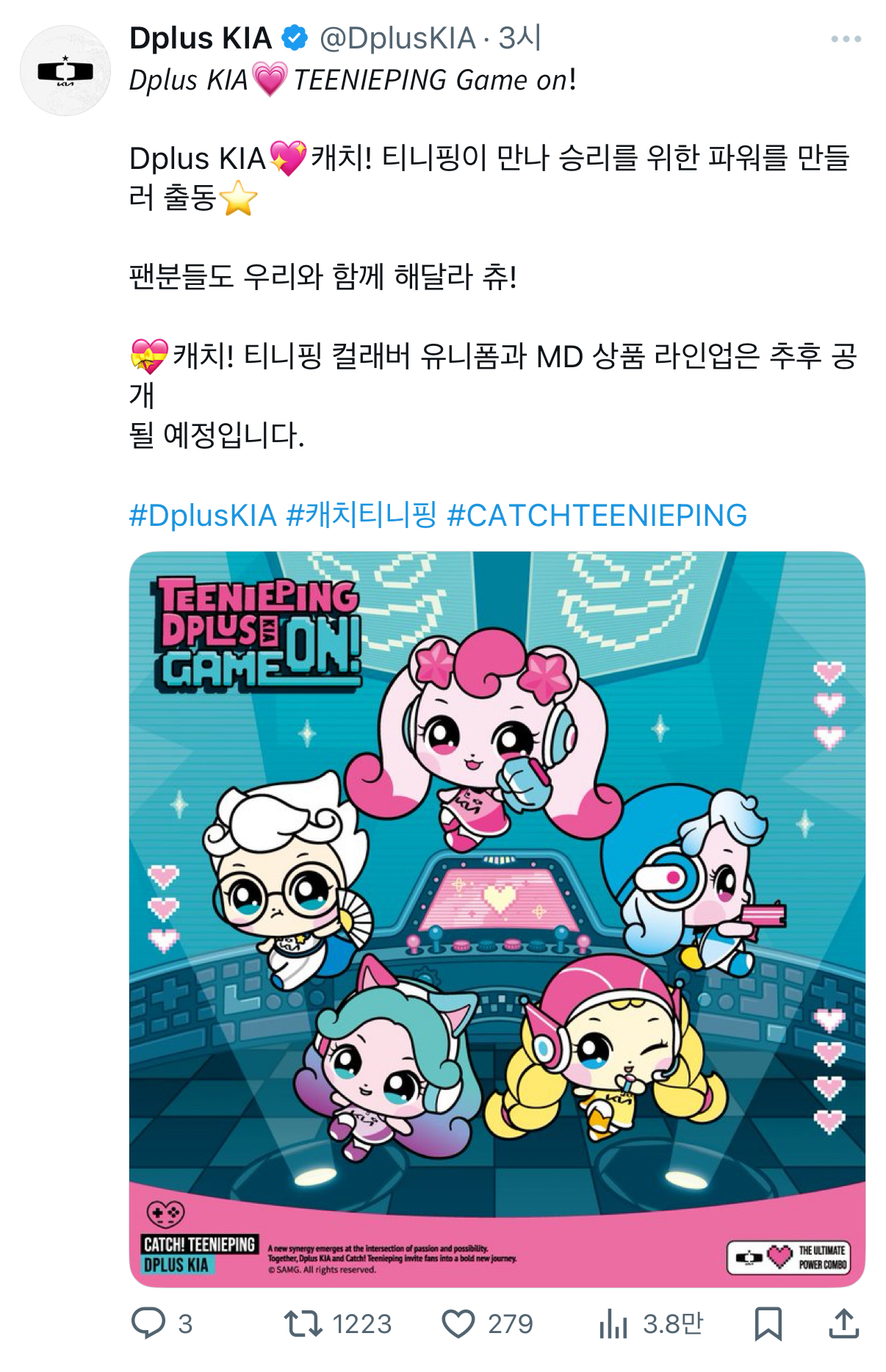Open the Dplus KIA display name
The image size is (886, 1372).
[x=201, y=38]
